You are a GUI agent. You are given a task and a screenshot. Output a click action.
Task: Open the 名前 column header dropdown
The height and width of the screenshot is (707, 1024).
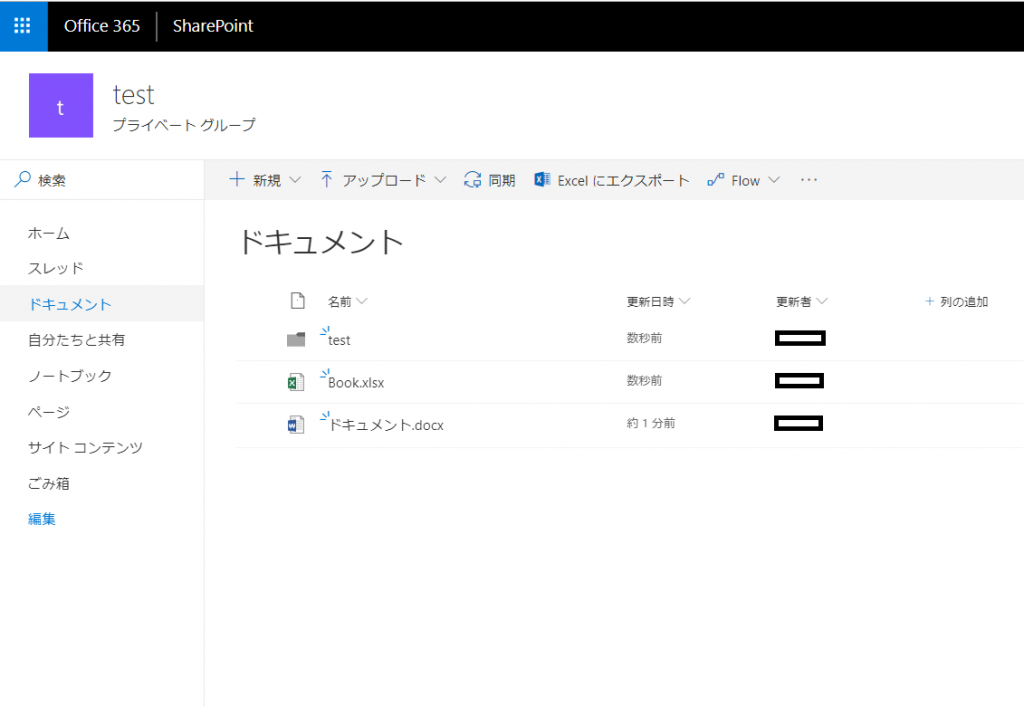tap(362, 301)
